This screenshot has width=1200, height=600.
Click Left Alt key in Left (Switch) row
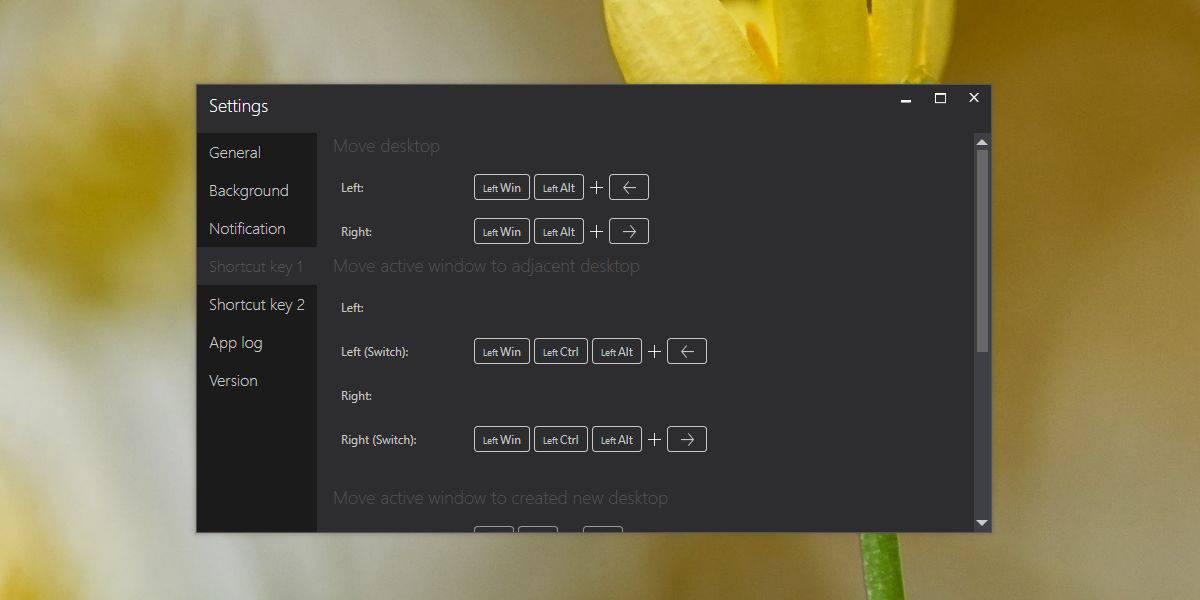point(617,351)
